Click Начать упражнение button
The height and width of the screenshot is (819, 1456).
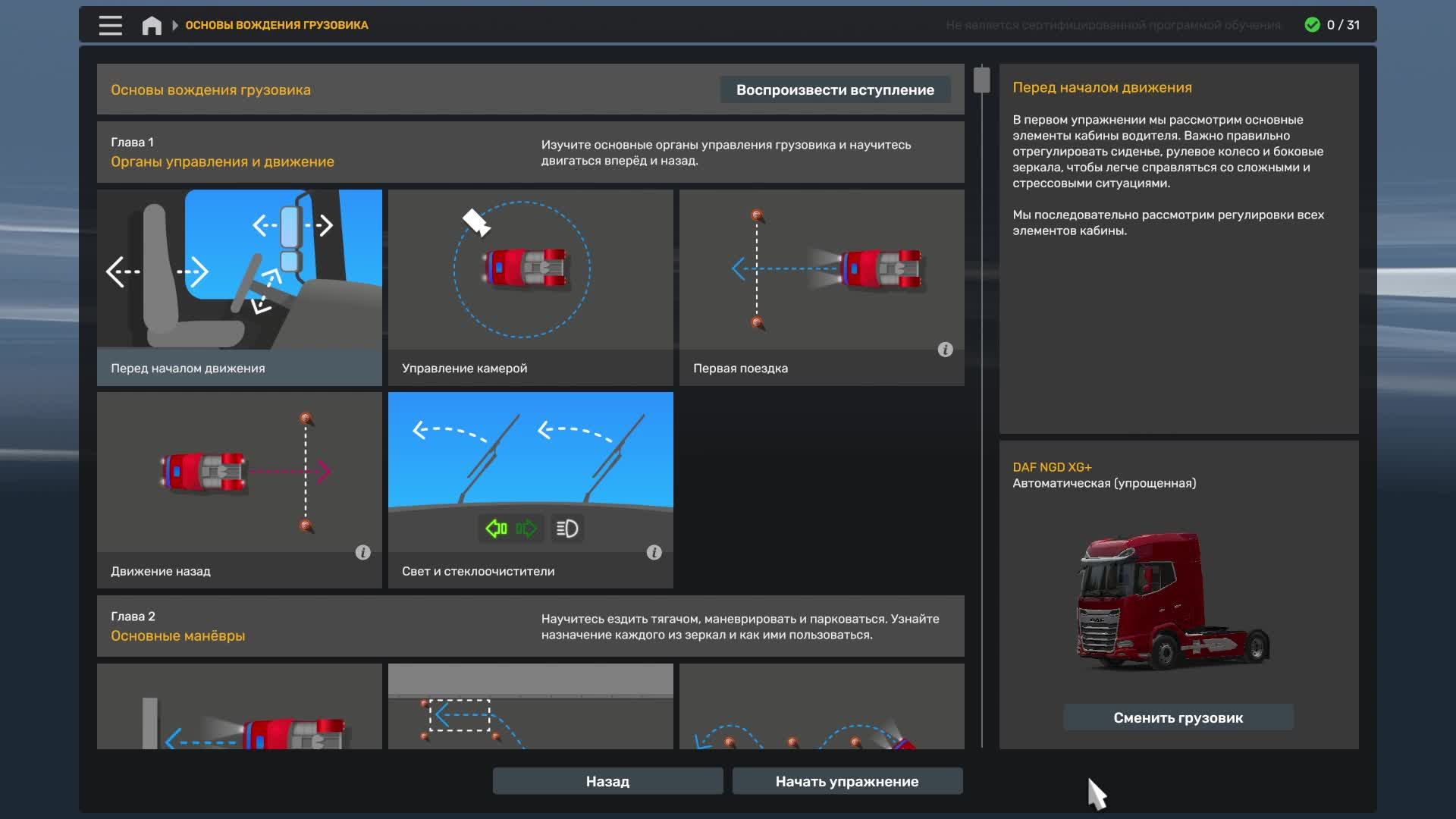pos(847,781)
